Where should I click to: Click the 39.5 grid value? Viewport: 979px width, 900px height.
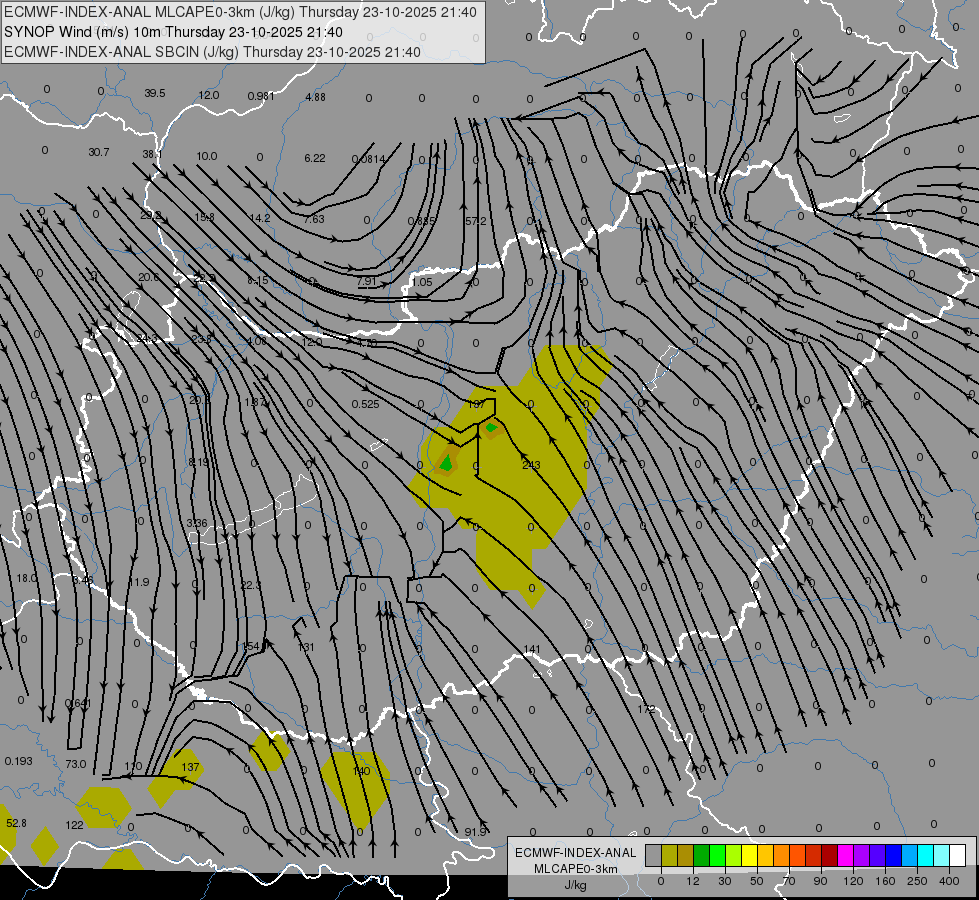pyautogui.click(x=155, y=94)
